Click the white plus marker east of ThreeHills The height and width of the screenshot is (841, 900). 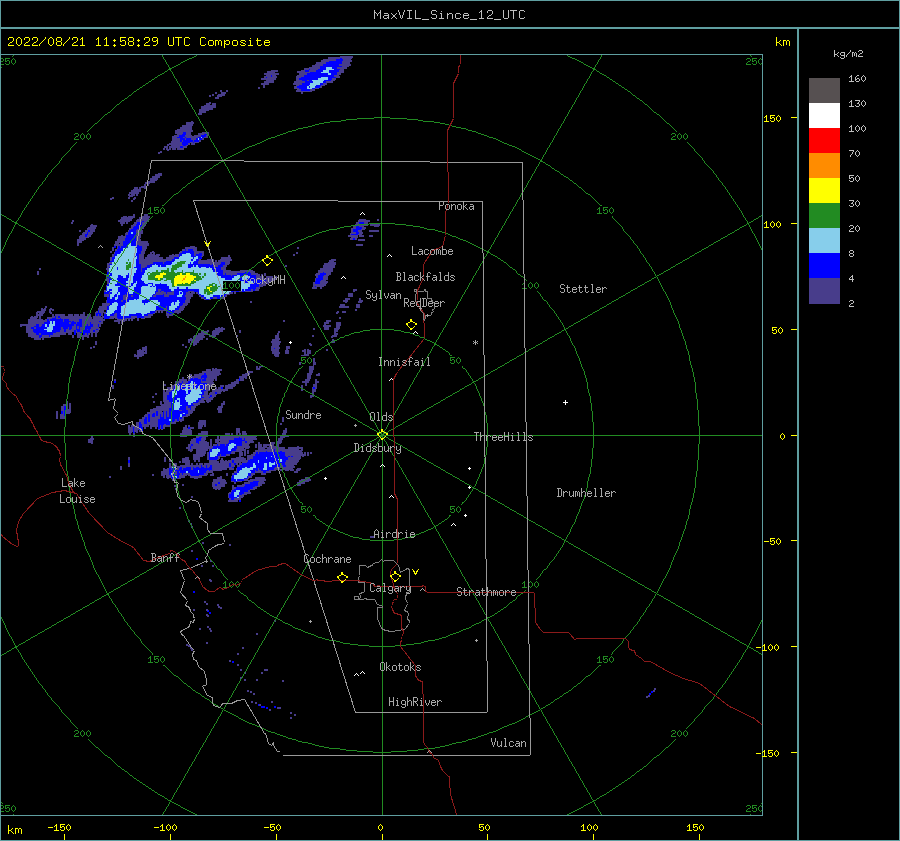(x=565, y=402)
